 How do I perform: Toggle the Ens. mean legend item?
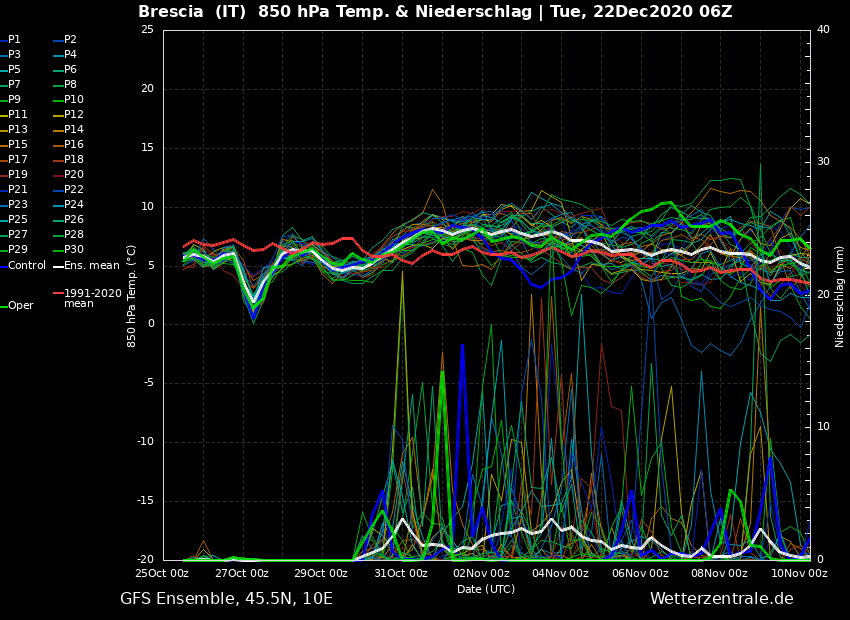click(x=91, y=266)
